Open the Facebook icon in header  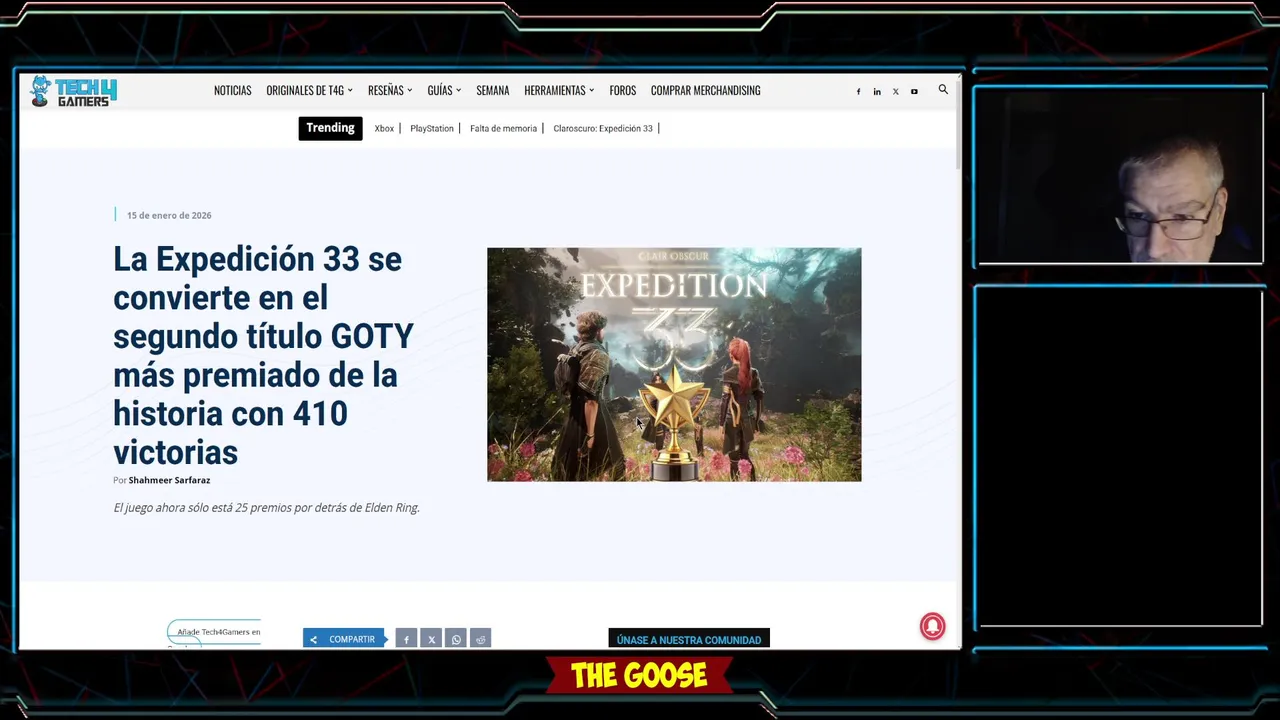click(x=858, y=91)
